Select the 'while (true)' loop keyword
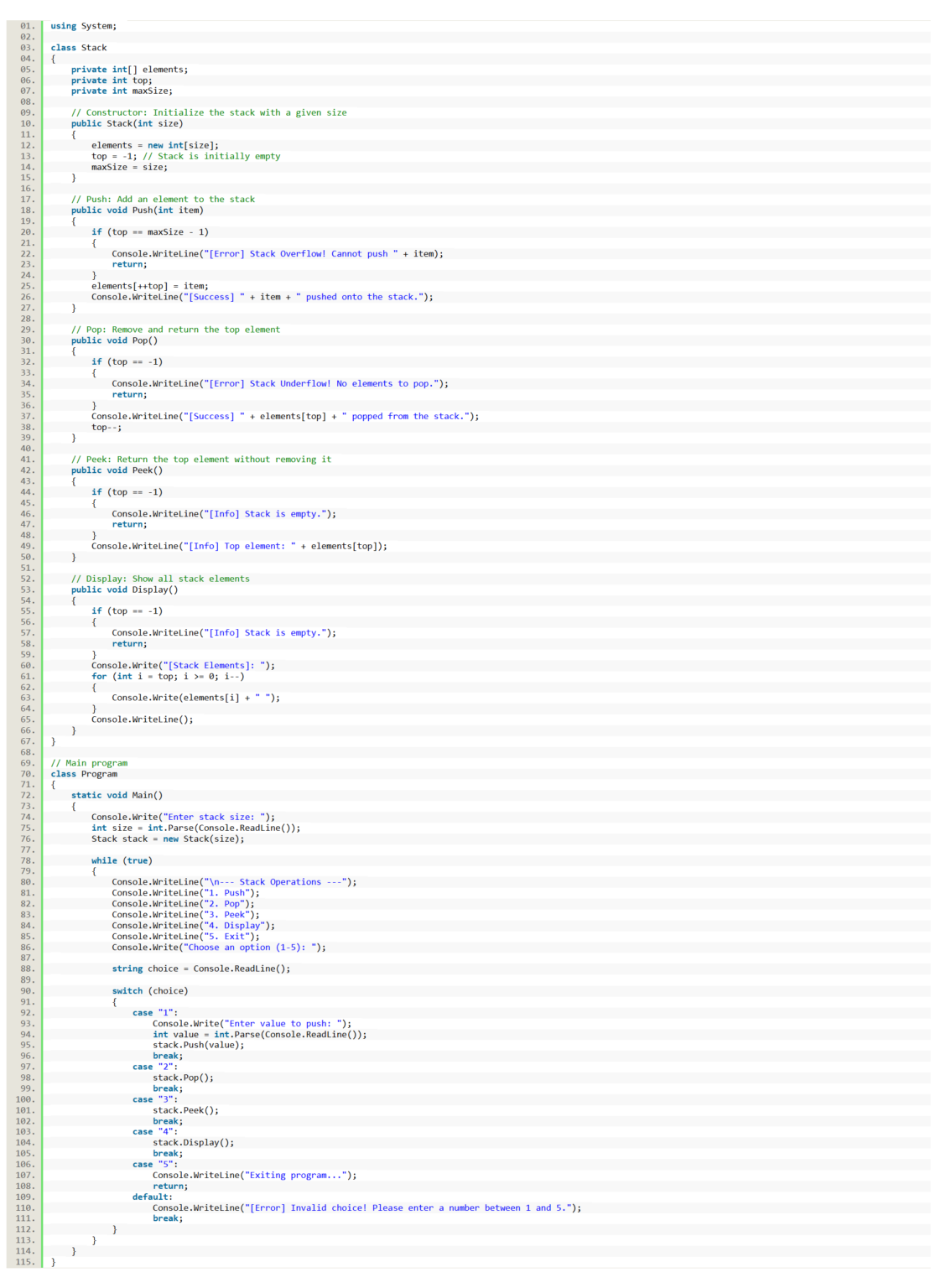The image size is (946, 1288). (x=122, y=860)
